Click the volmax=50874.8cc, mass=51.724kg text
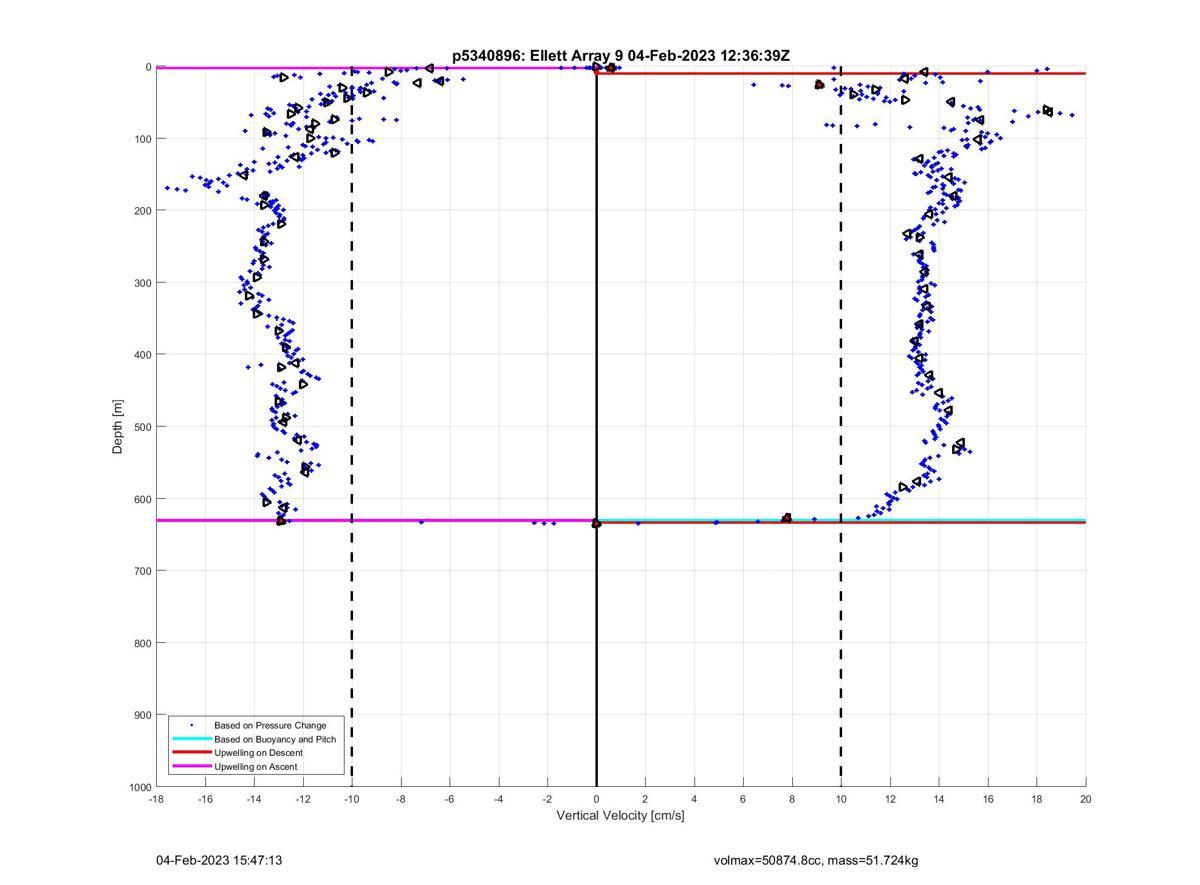 point(816,860)
